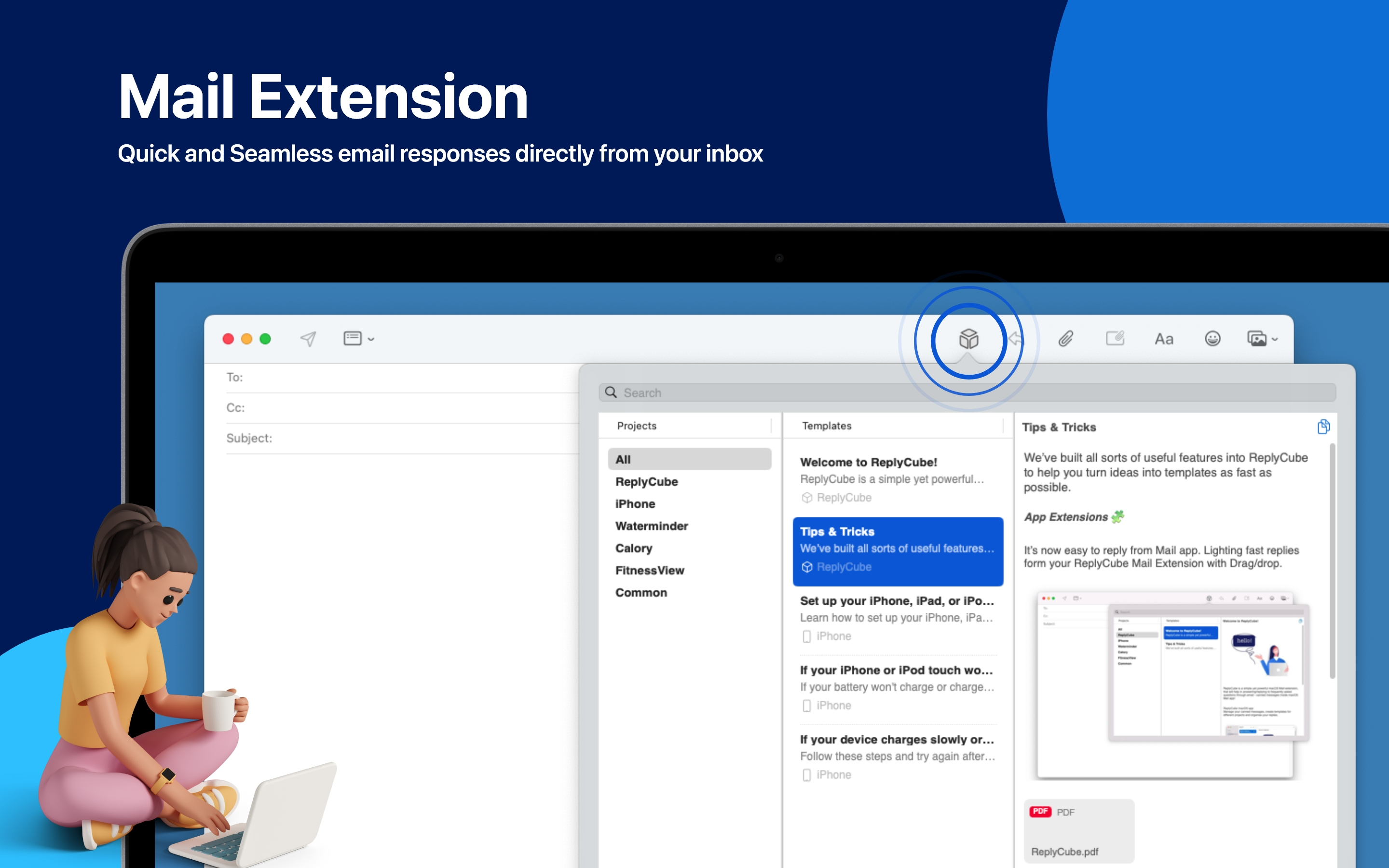
Task: Click cube icon in Tips & Tricks row
Action: [x=806, y=567]
